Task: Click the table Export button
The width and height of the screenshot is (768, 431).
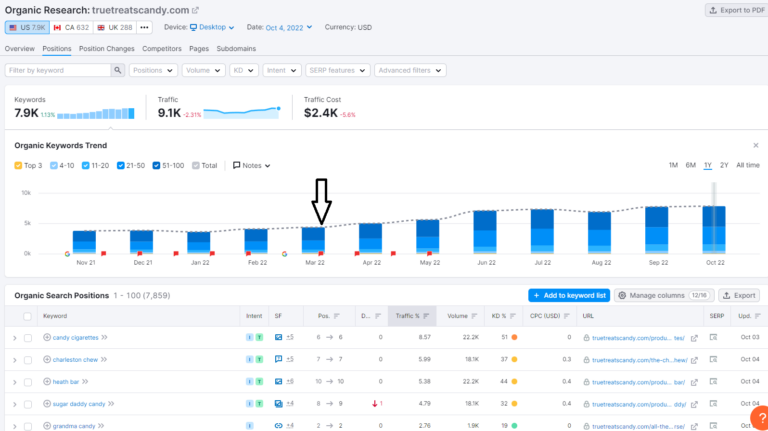Action: 739,295
